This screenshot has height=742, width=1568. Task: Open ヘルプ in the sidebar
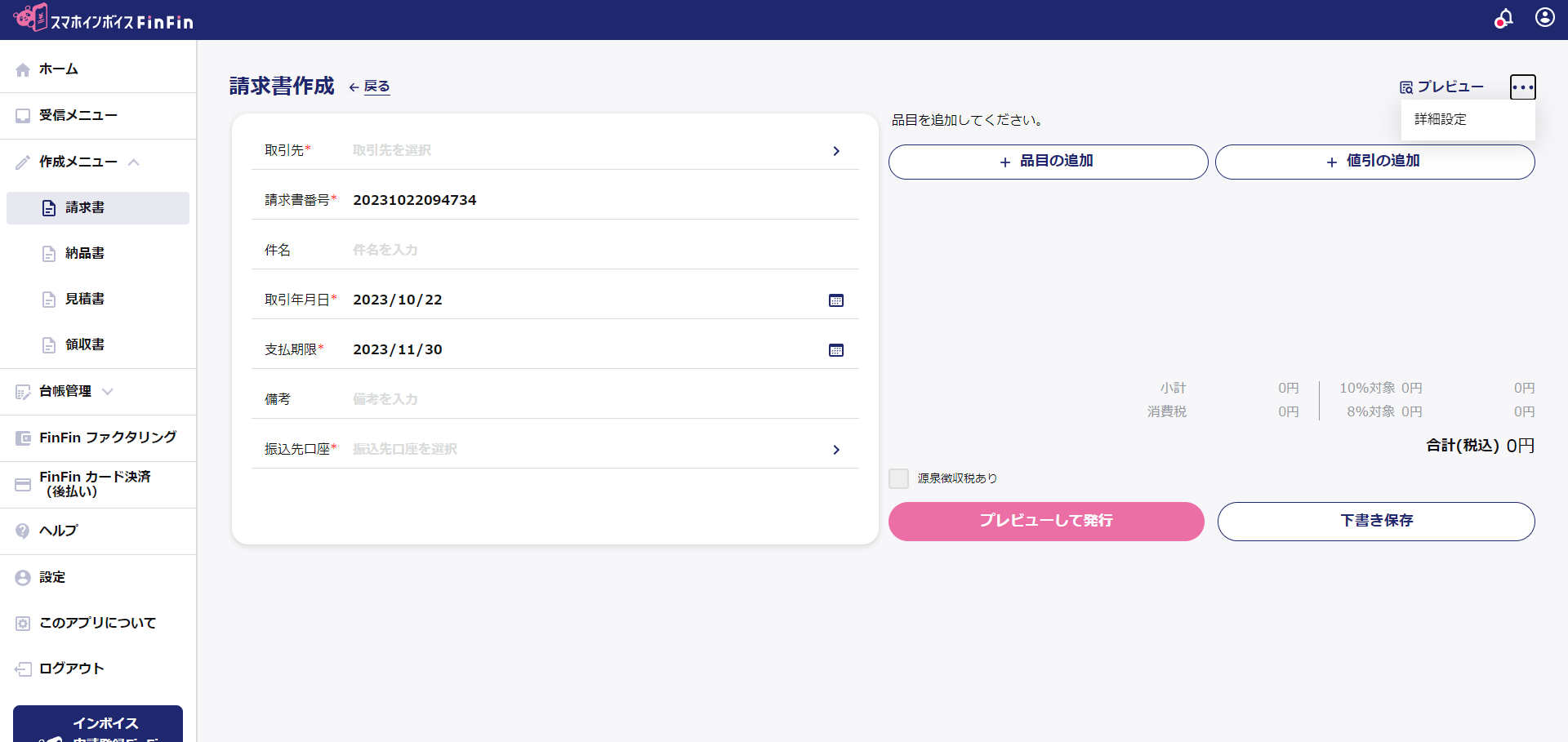tap(98, 531)
